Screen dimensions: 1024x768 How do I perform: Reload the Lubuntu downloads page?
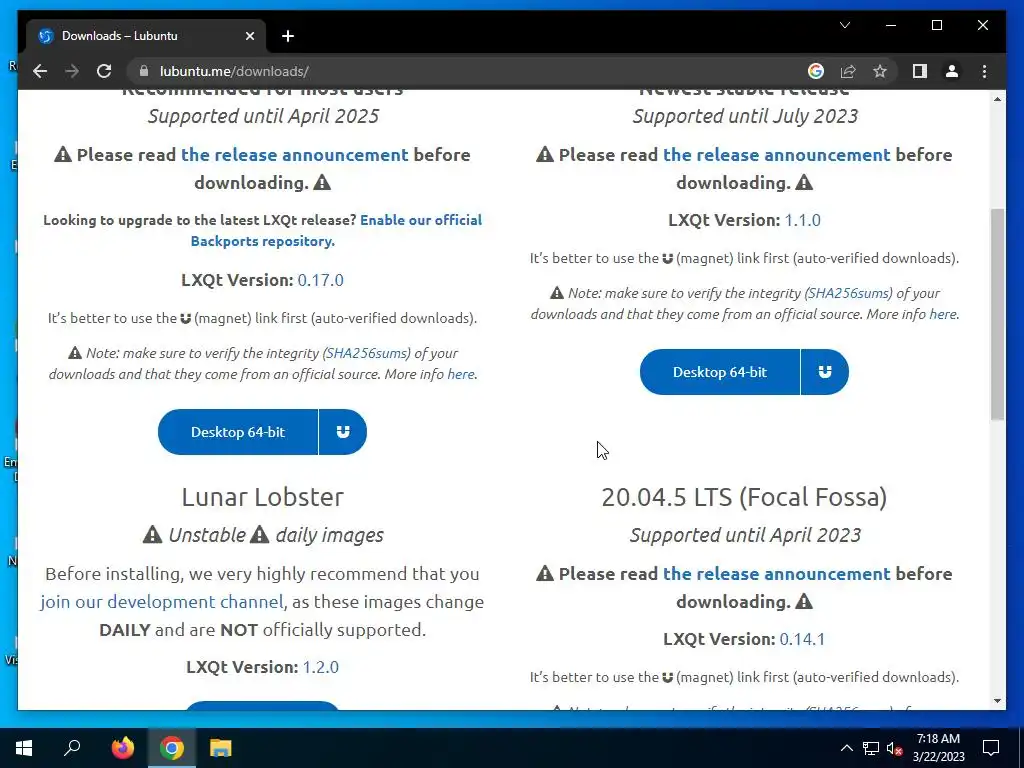(104, 71)
